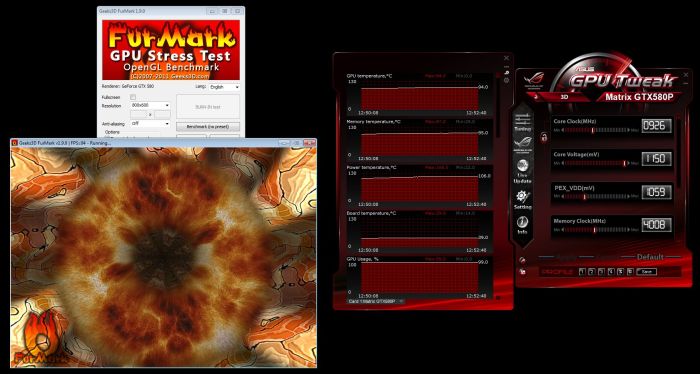The height and width of the screenshot is (374, 700).
Task: Click the Core Voltage value box 1150
Action: [657, 158]
